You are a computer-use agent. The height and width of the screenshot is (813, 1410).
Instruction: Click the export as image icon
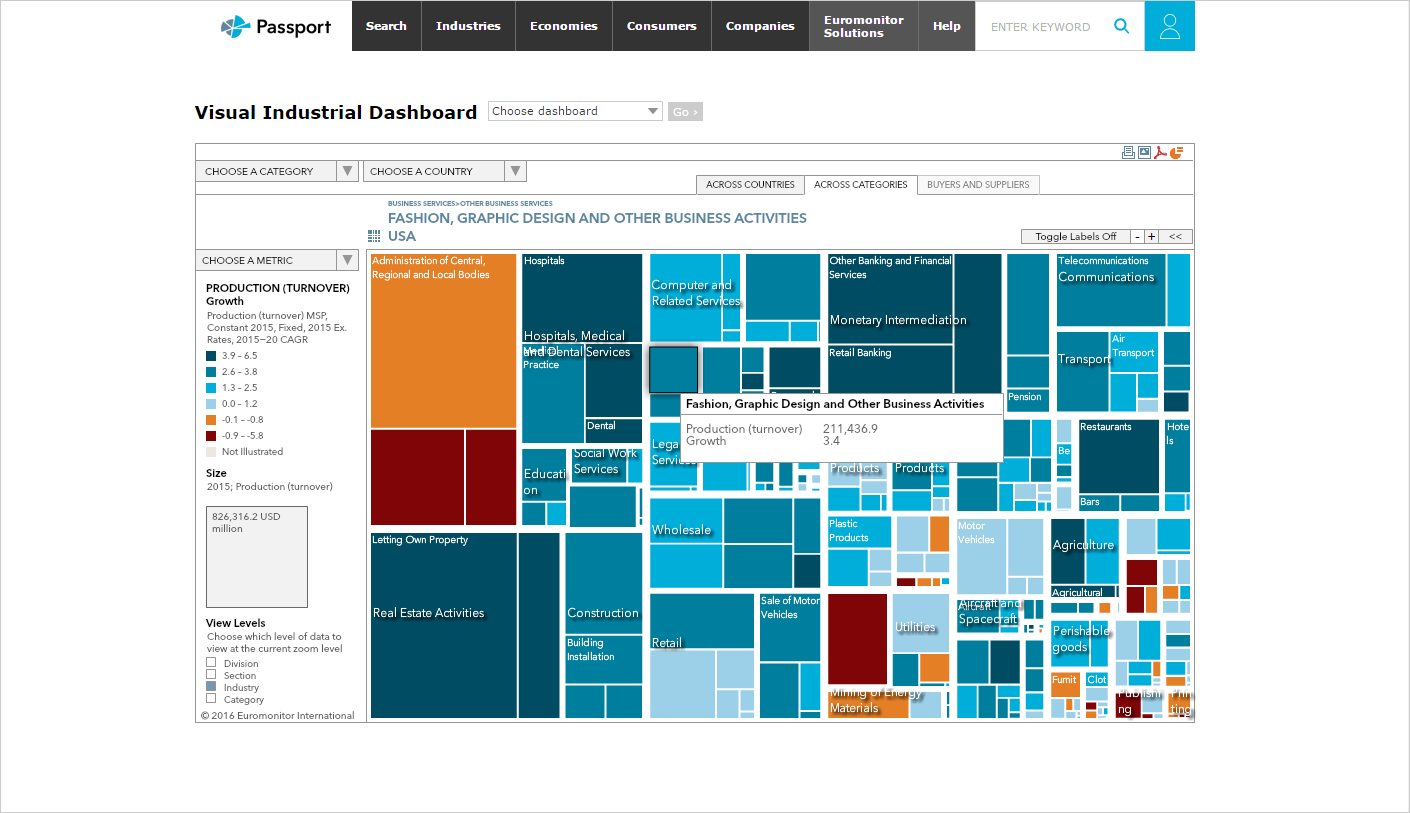point(1144,152)
